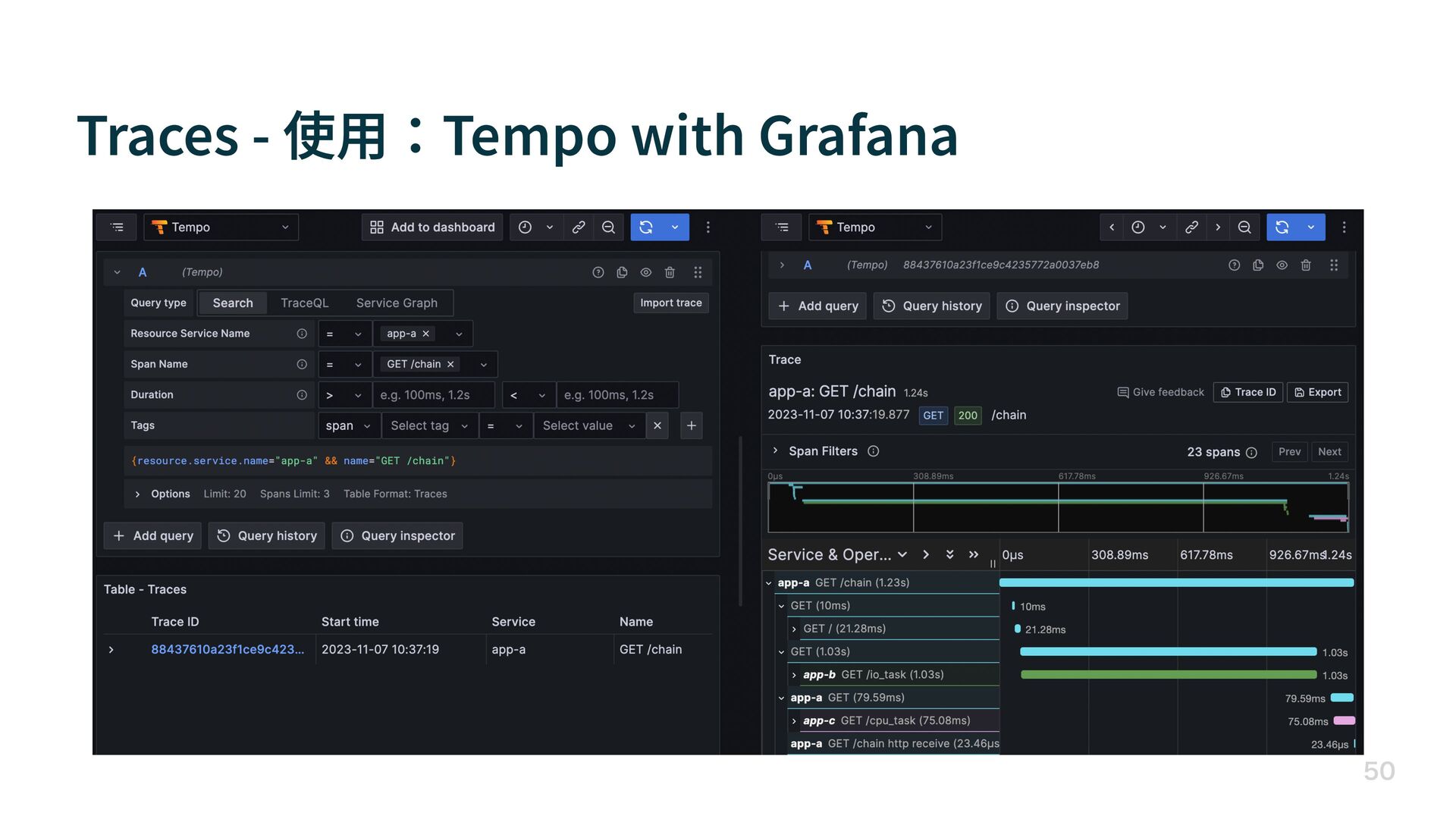Collapse app-a GET /chain (1.23s) span
Viewport: 1456px width, 819px height.
click(x=769, y=583)
